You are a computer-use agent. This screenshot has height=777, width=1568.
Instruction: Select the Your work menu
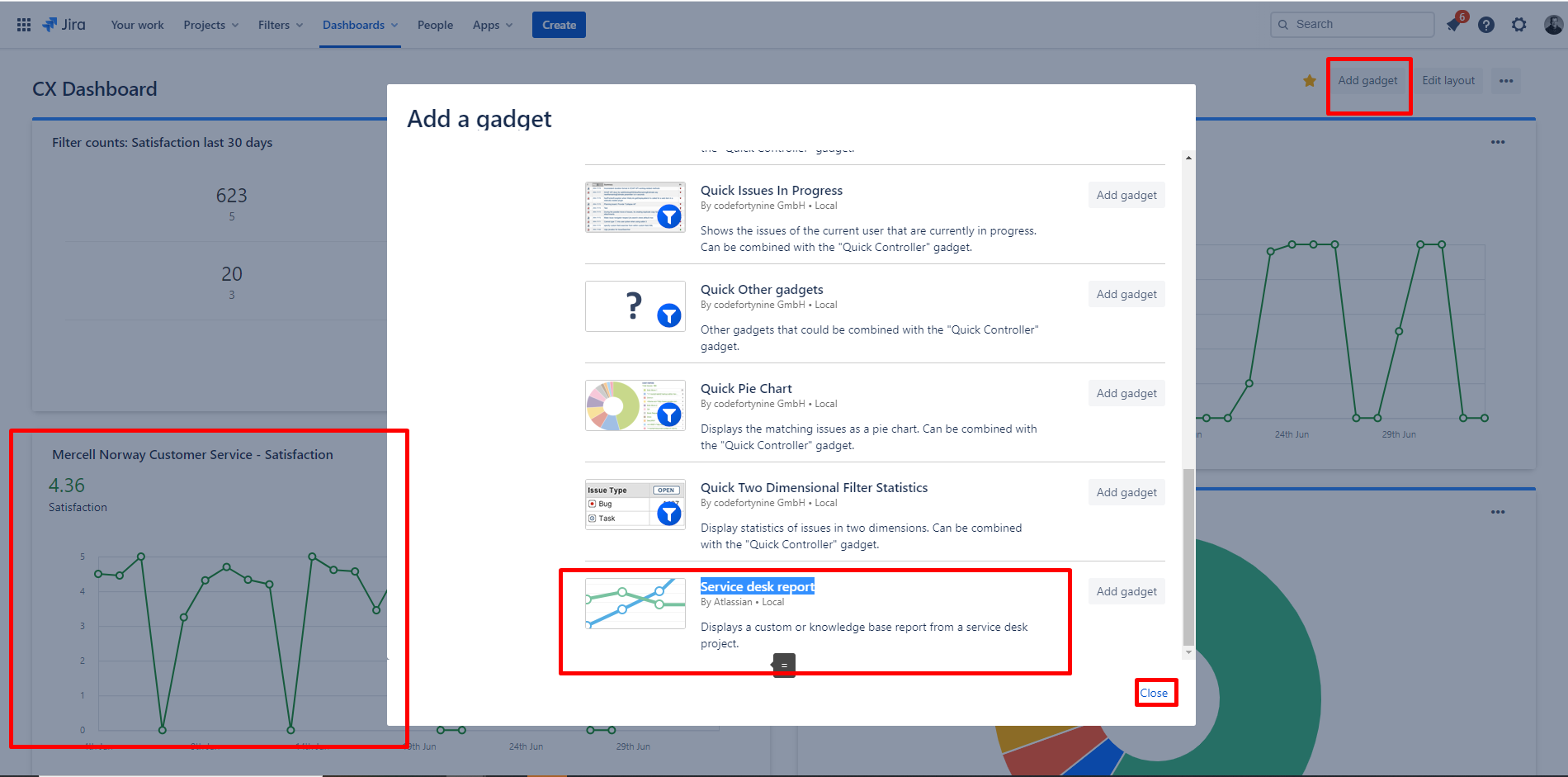pos(137,25)
